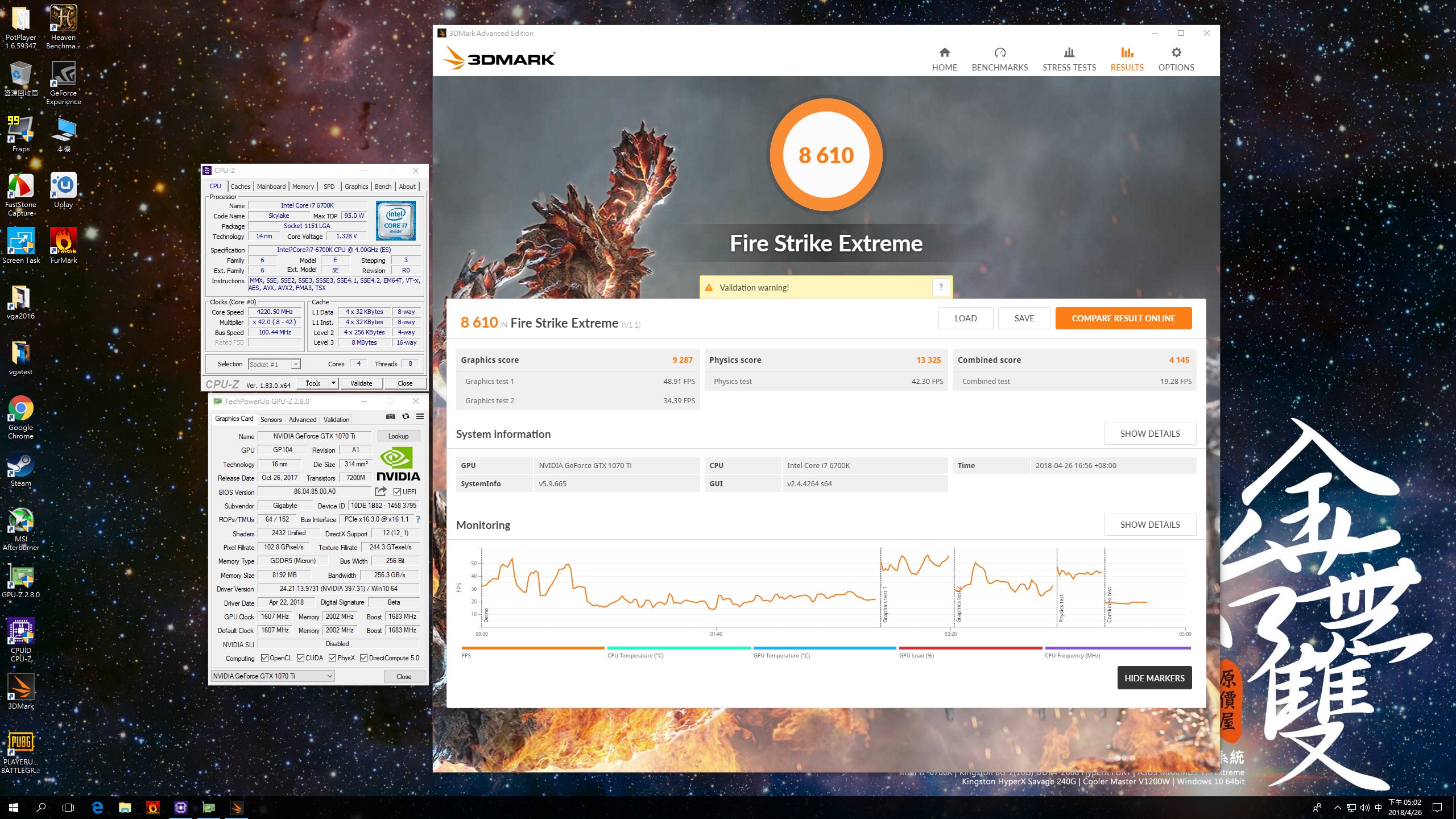
Task: Open 3DMark Benchmarks section
Action: (x=999, y=59)
